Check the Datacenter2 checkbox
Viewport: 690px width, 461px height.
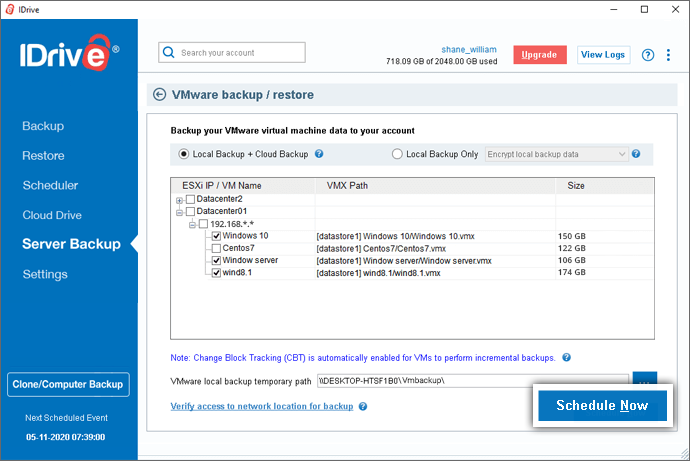click(191, 199)
